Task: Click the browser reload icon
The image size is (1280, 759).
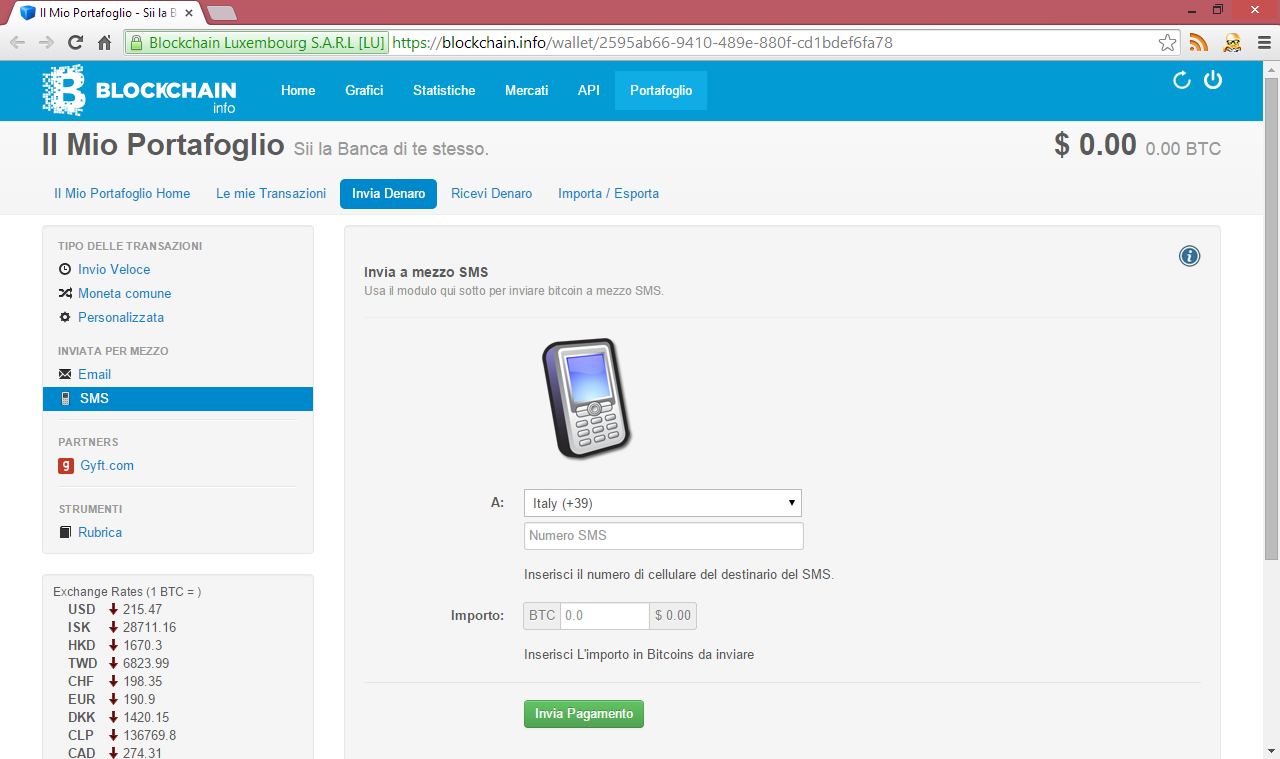Action: coord(75,43)
